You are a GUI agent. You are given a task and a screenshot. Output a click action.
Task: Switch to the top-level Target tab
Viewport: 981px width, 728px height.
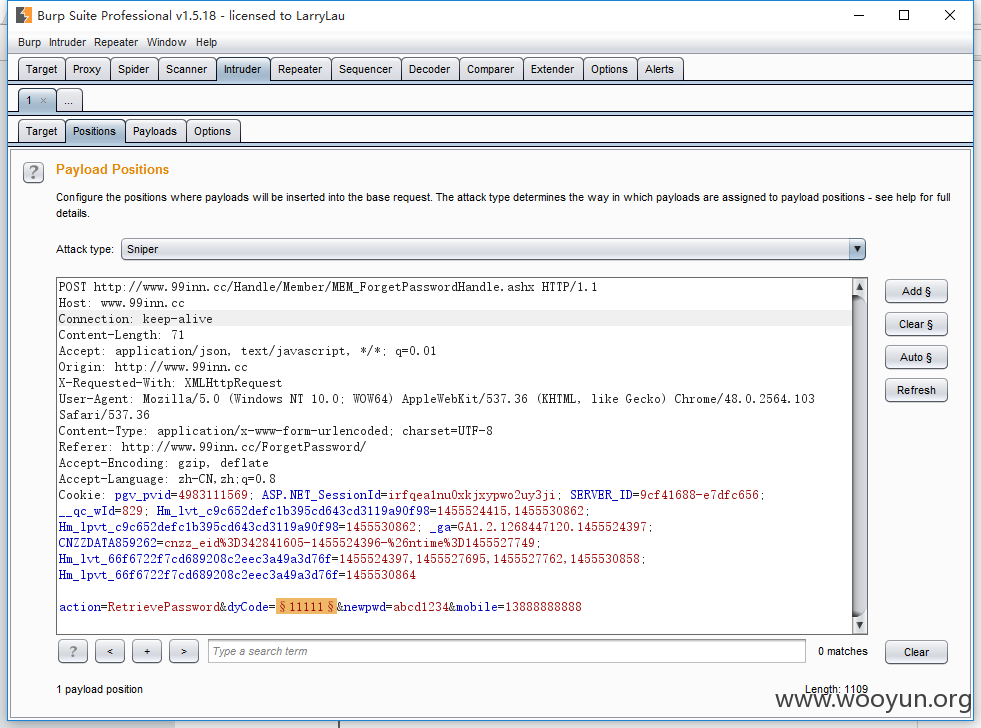(41, 69)
